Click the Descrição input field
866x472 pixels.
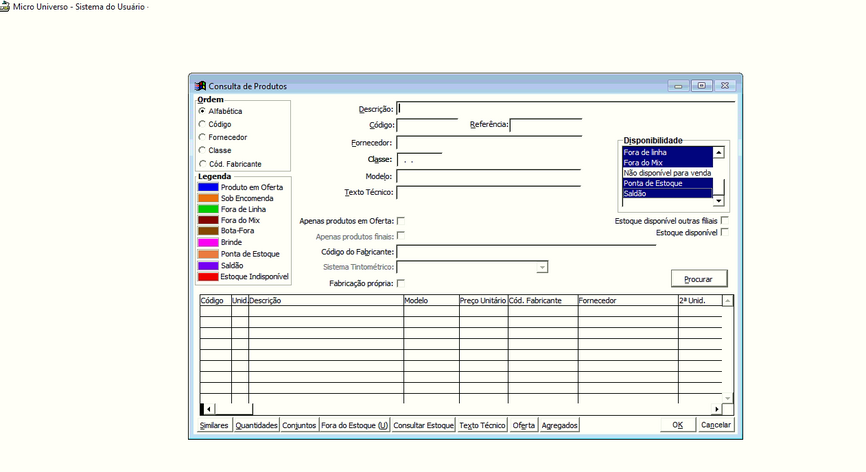566,109
